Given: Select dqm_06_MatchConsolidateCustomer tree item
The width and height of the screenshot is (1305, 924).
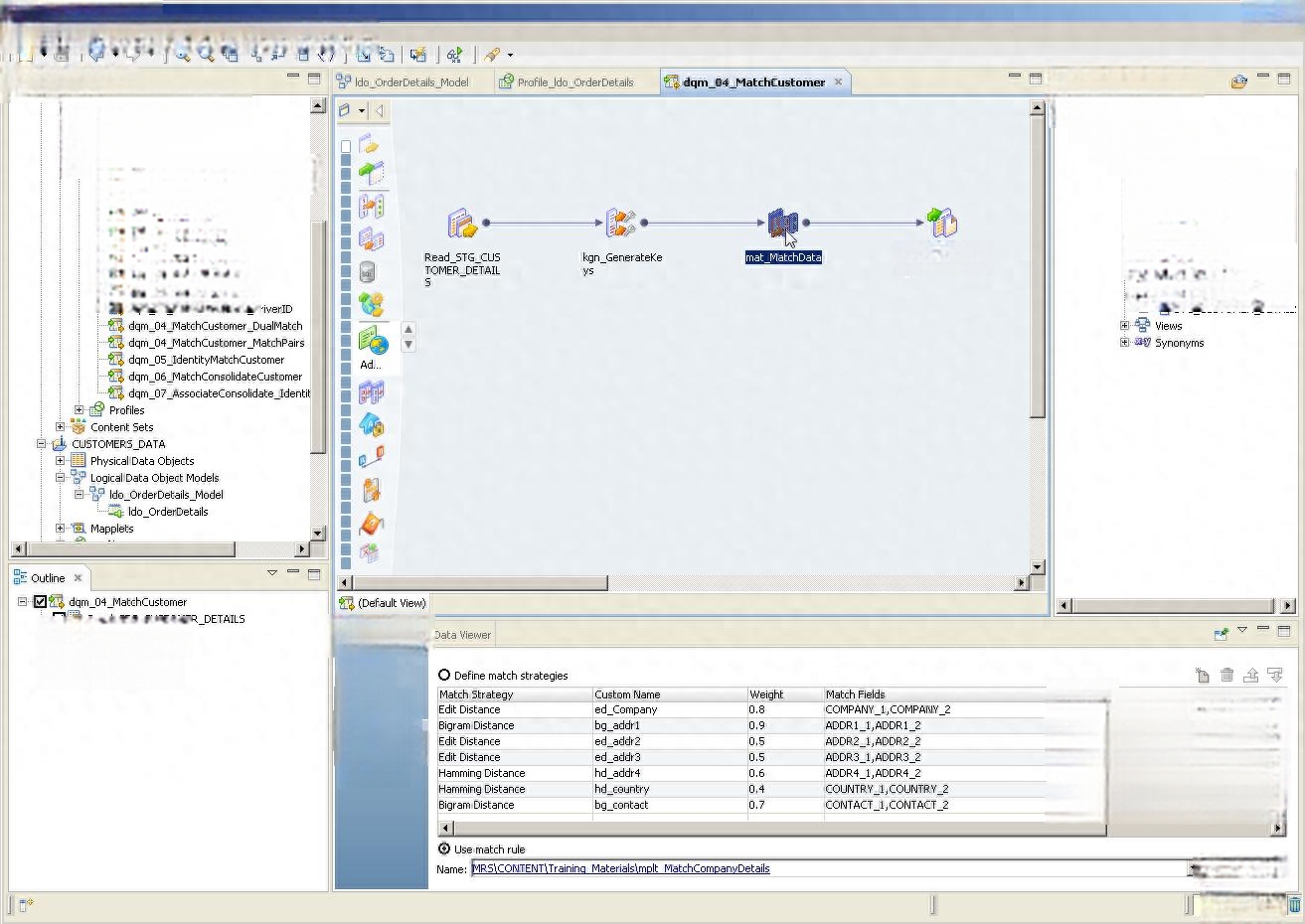Looking at the screenshot, I should (x=215, y=376).
